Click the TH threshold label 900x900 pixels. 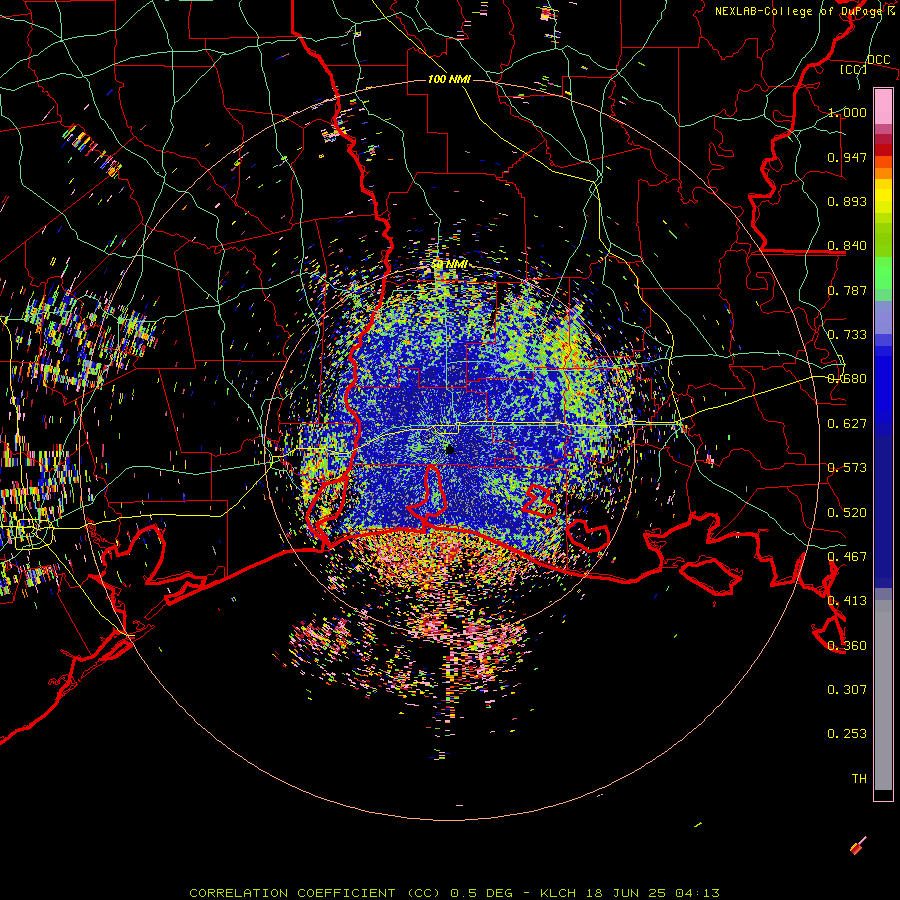tap(859, 779)
